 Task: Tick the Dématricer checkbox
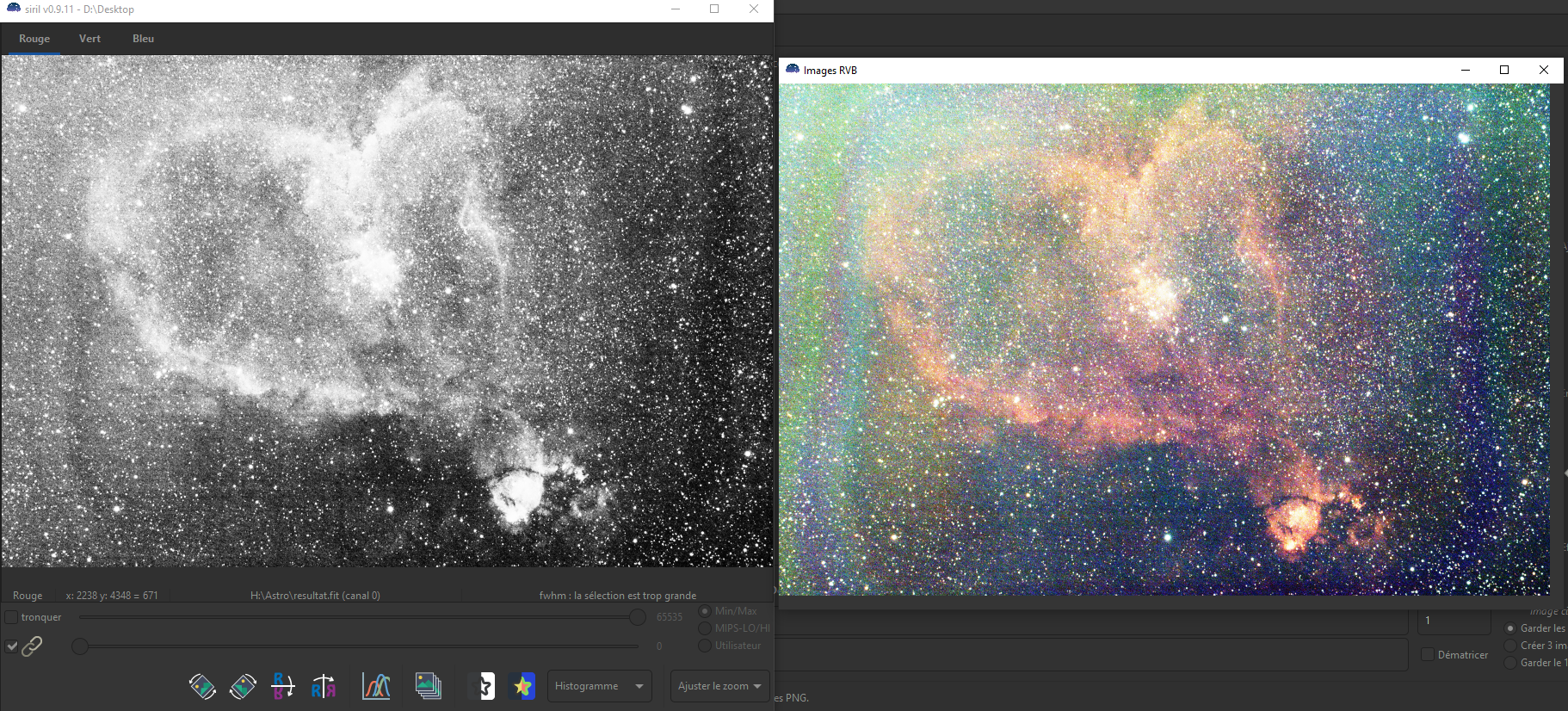pyautogui.click(x=1427, y=654)
